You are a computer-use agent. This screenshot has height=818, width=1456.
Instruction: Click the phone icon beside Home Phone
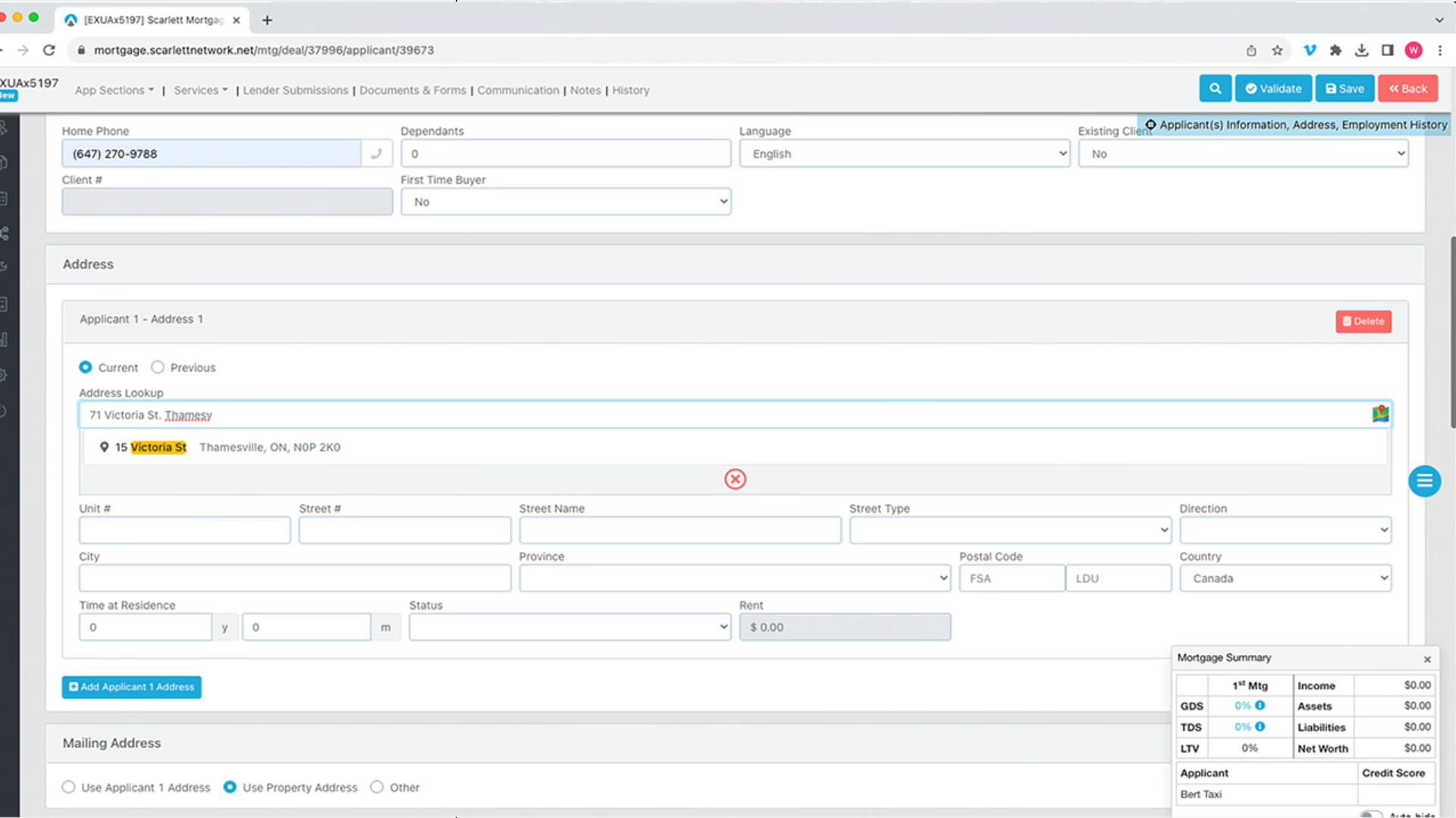coord(377,154)
